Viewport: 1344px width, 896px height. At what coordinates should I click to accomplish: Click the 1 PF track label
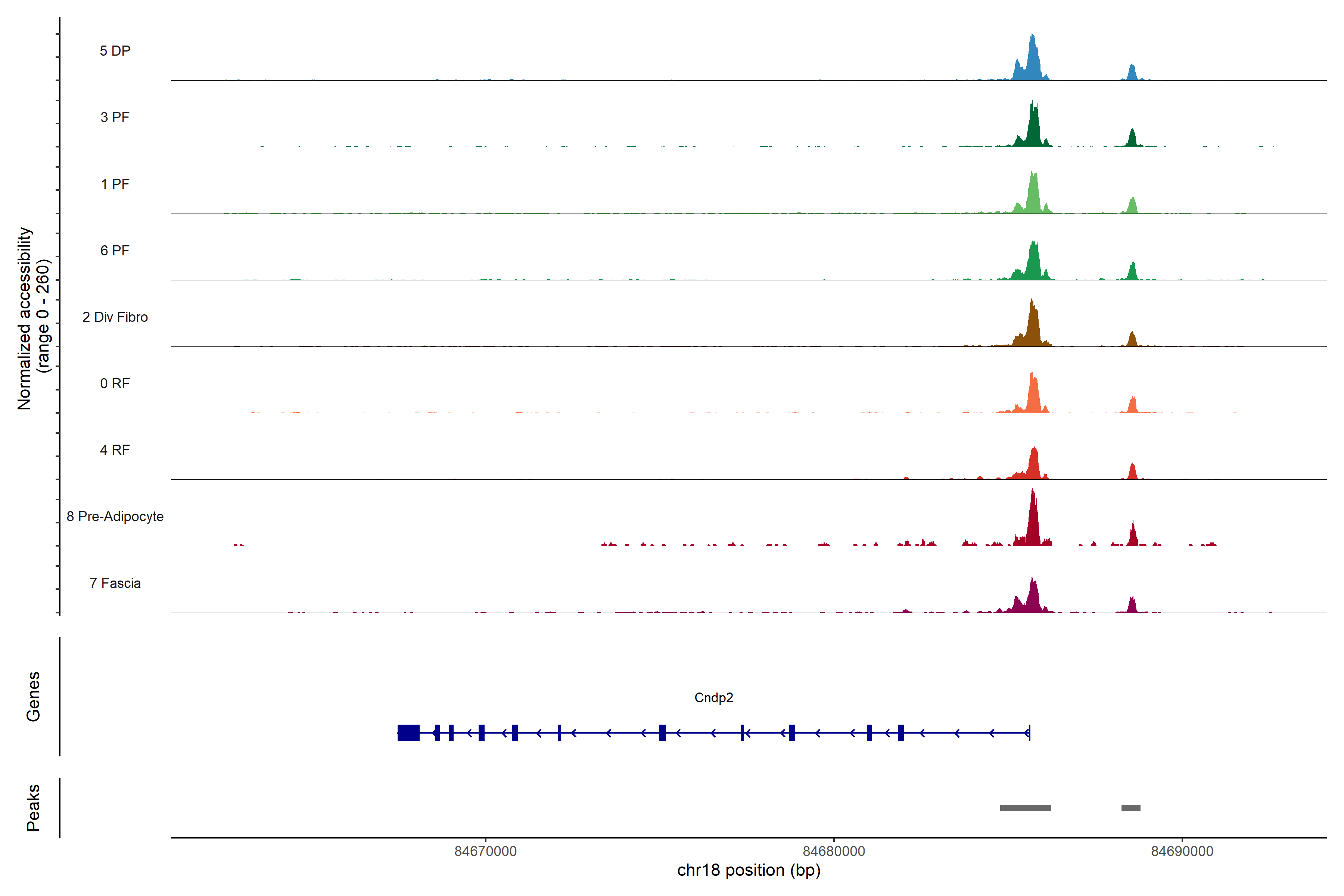coord(115,184)
